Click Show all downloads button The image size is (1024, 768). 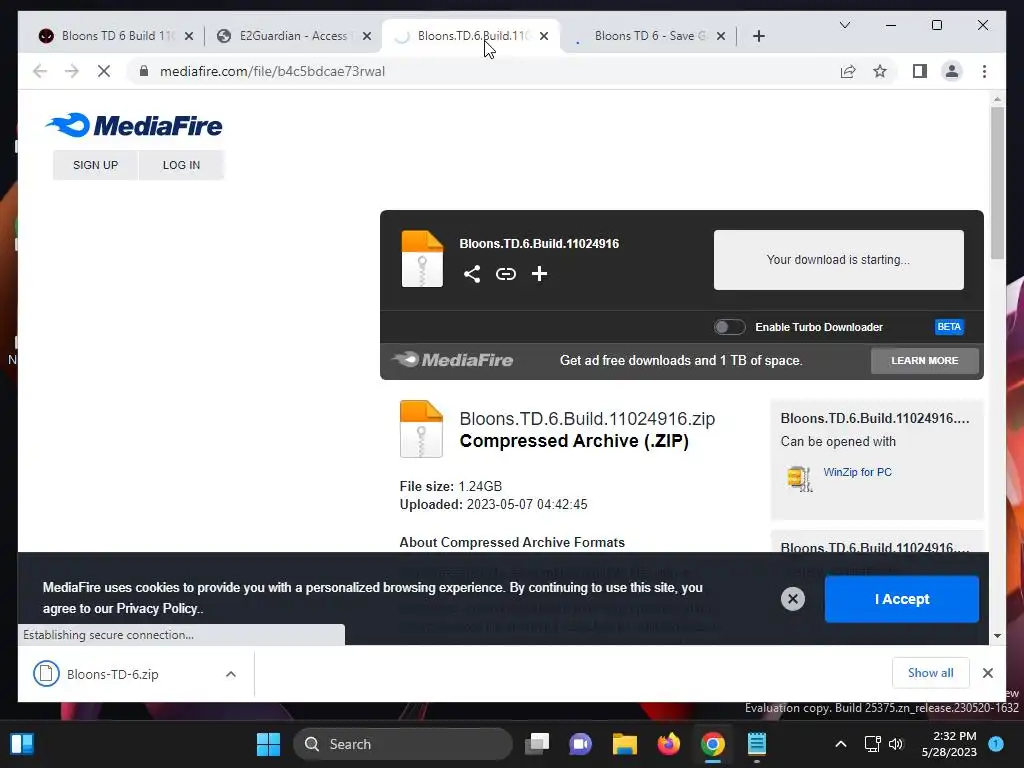930,673
